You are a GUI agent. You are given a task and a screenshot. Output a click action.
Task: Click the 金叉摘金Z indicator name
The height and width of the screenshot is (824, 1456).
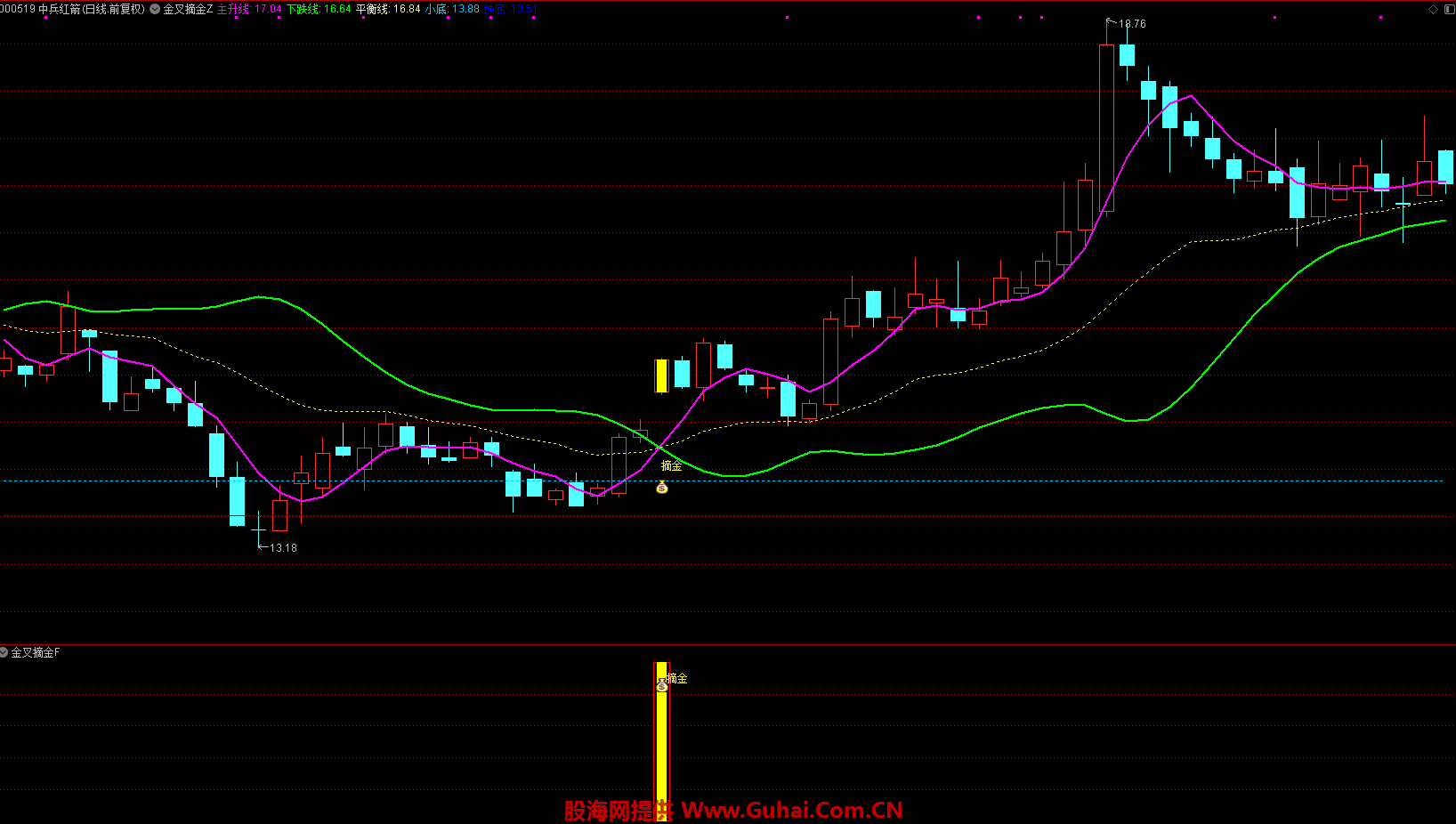[x=188, y=9]
